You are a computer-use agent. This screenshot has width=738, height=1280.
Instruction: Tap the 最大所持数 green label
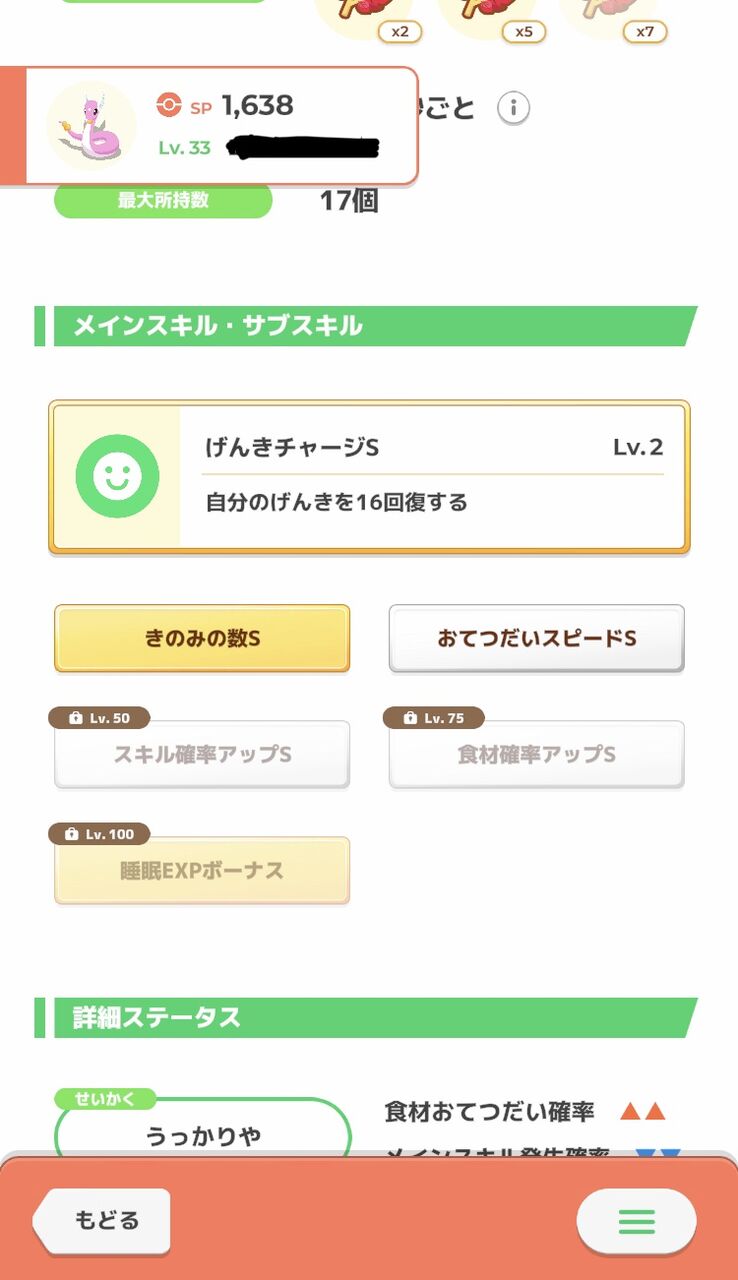(163, 200)
